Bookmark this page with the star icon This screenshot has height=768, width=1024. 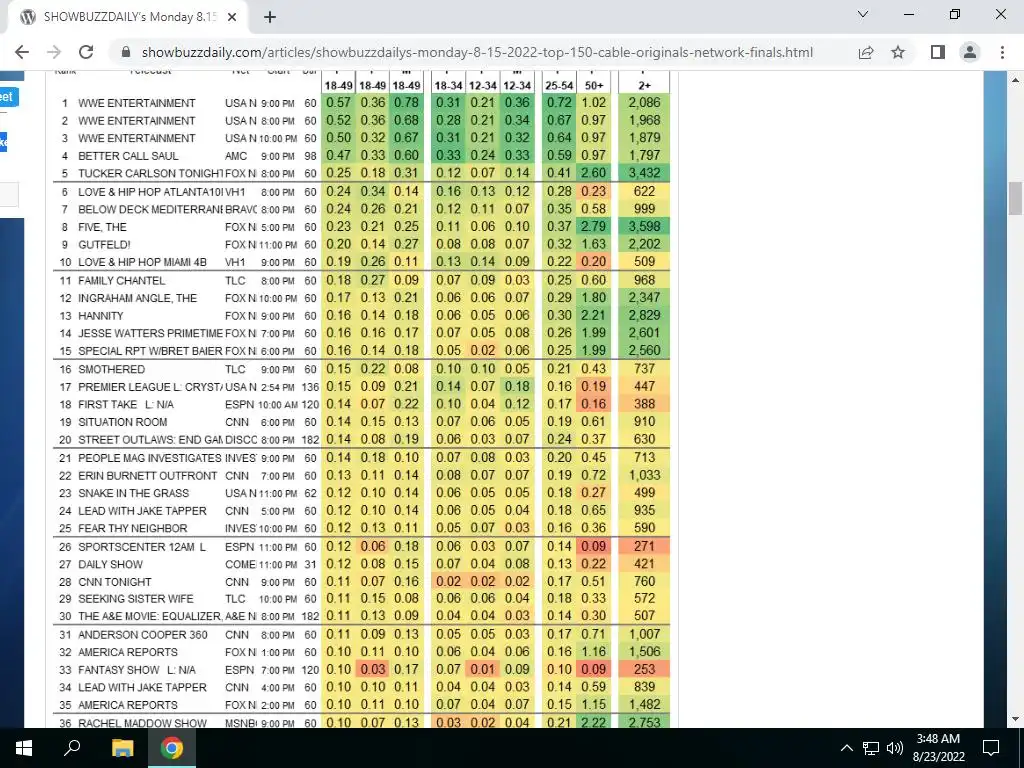[x=899, y=52]
